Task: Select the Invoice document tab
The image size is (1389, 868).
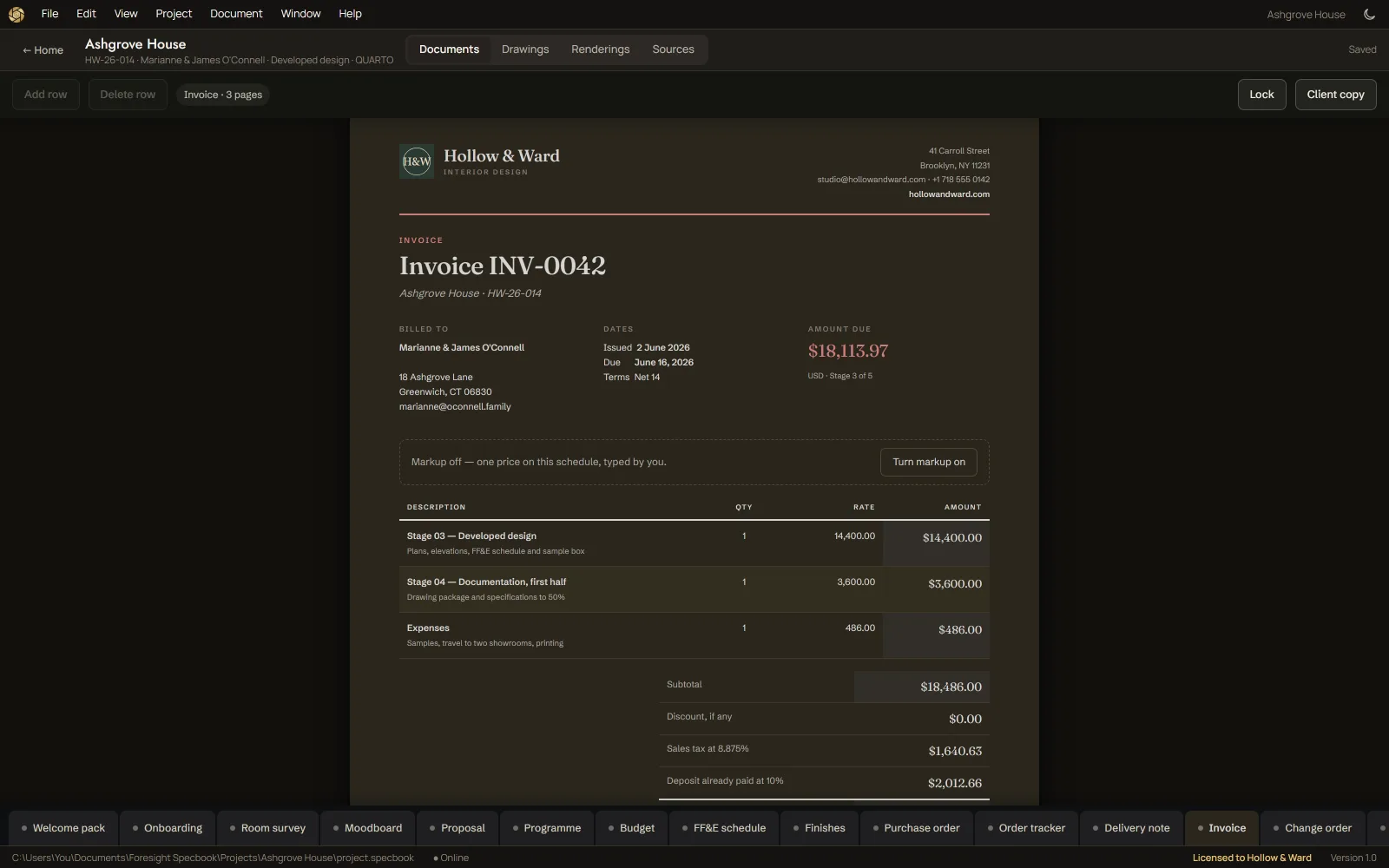Action: [1221, 828]
